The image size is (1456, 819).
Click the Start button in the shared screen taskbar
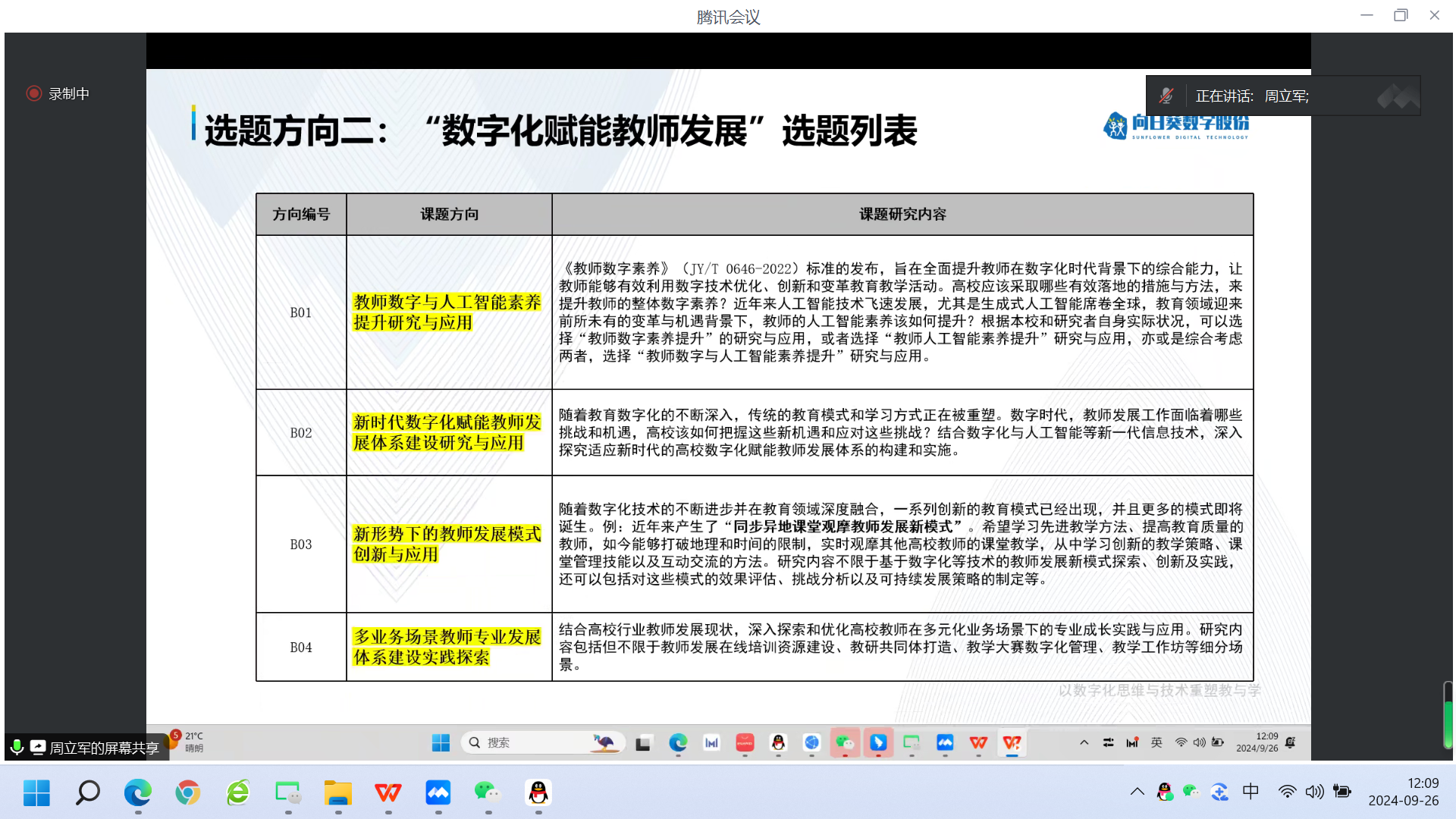pyautogui.click(x=441, y=742)
